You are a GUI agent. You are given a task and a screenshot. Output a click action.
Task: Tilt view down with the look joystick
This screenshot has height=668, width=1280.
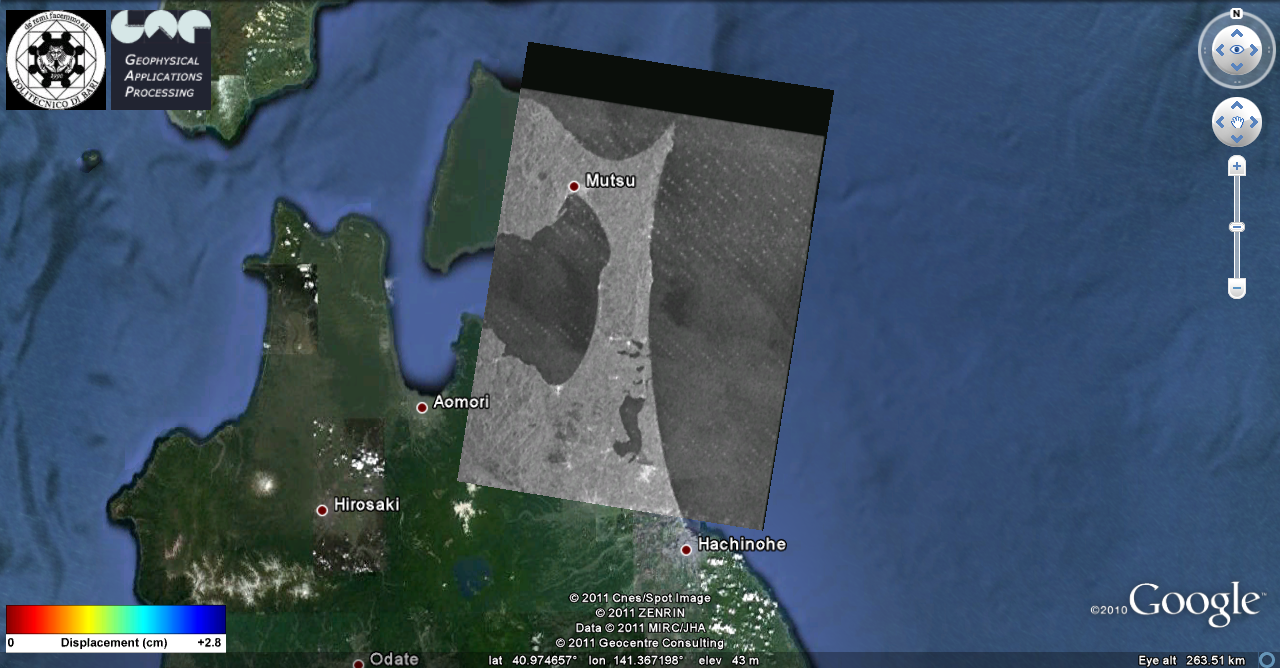(x=1237, y=67)
